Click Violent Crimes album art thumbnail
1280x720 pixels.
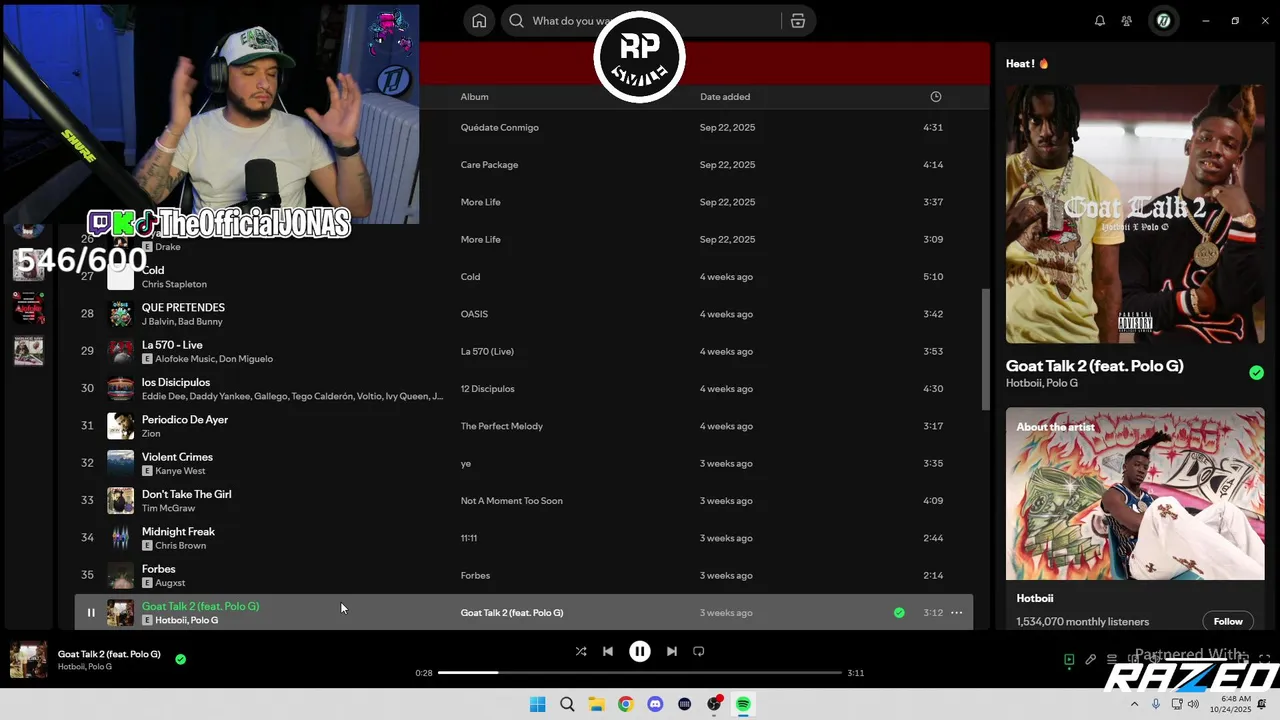(x=120, y=463)
